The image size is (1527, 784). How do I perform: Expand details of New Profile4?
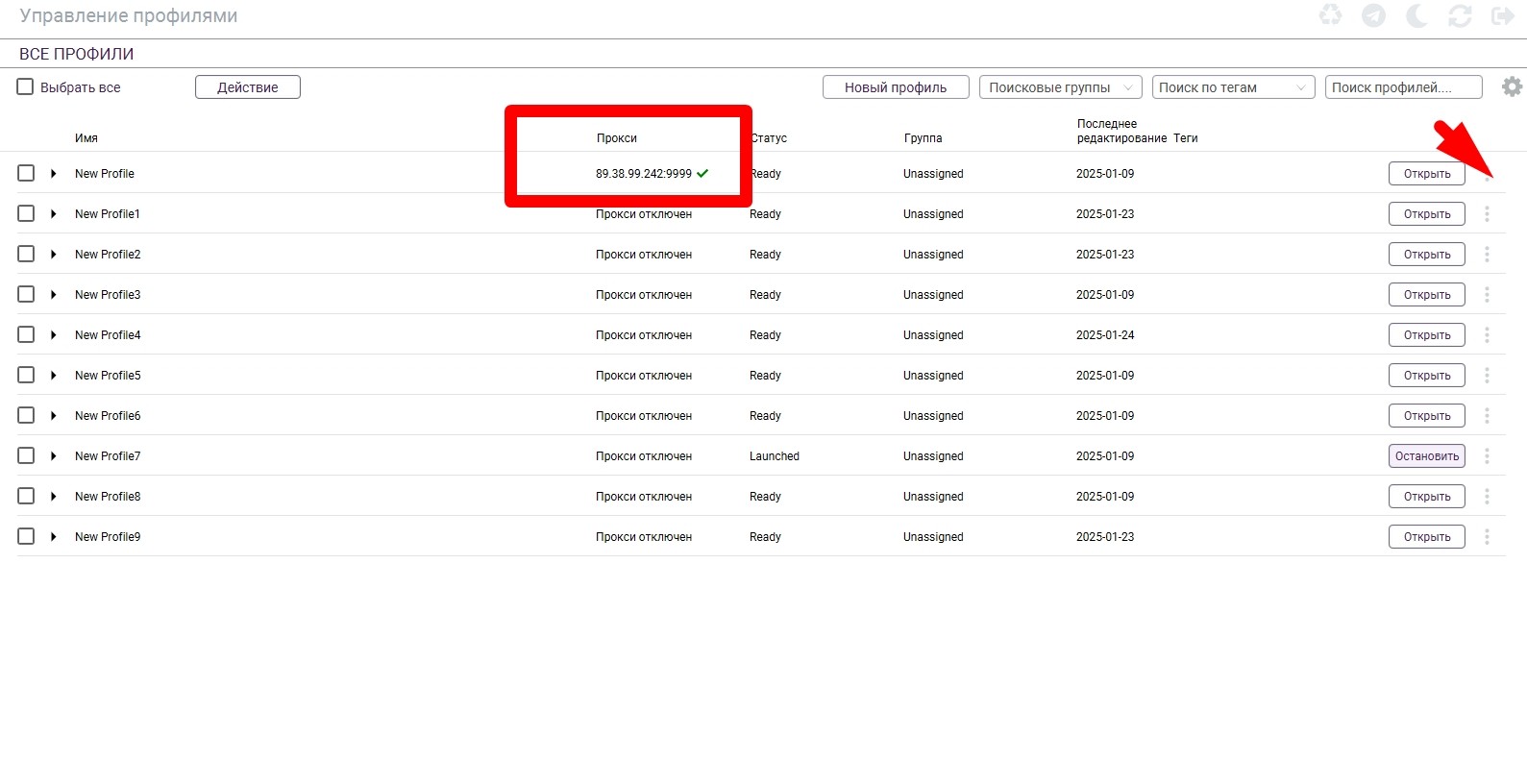pyautogui.click(x=54, y=335)
